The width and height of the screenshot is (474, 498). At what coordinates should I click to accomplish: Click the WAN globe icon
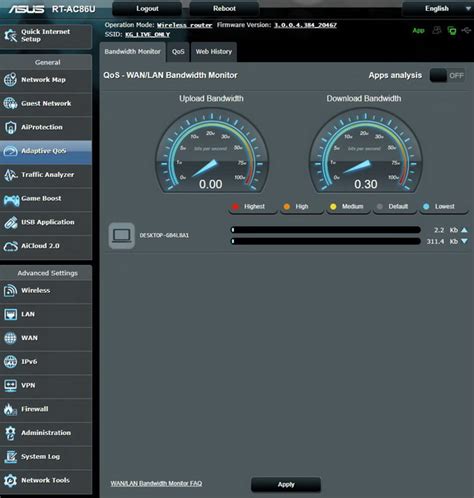coord(10,338)
